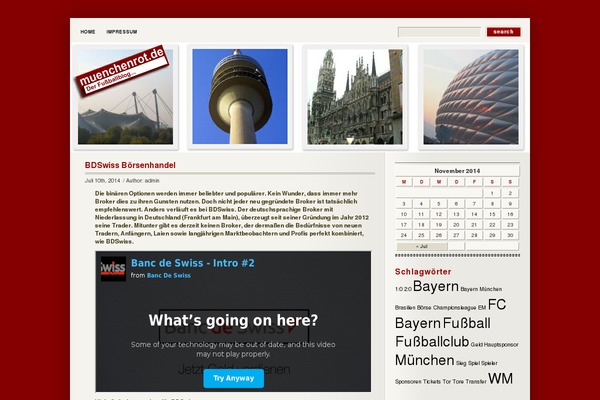Viewport: 600px width, 400px height.
Task: Click calendar day 20
Action: [456, 225]
